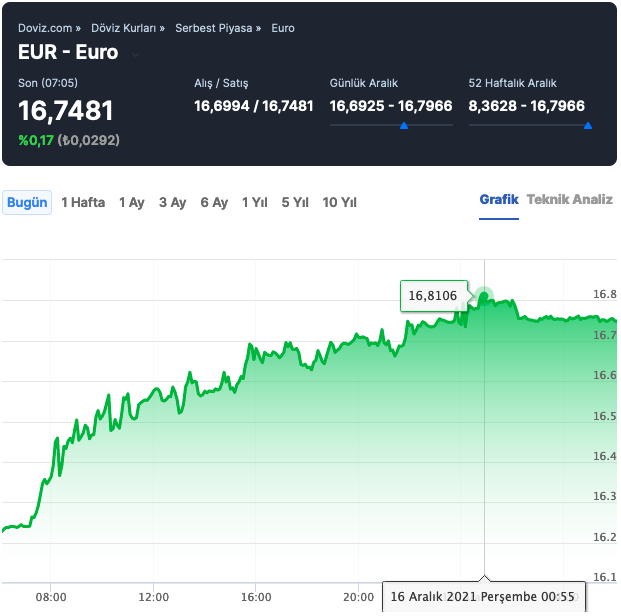Viewport: 621px width, 616px height.
Task: Choose the 6 Ay time range
Action: (214, 202)
